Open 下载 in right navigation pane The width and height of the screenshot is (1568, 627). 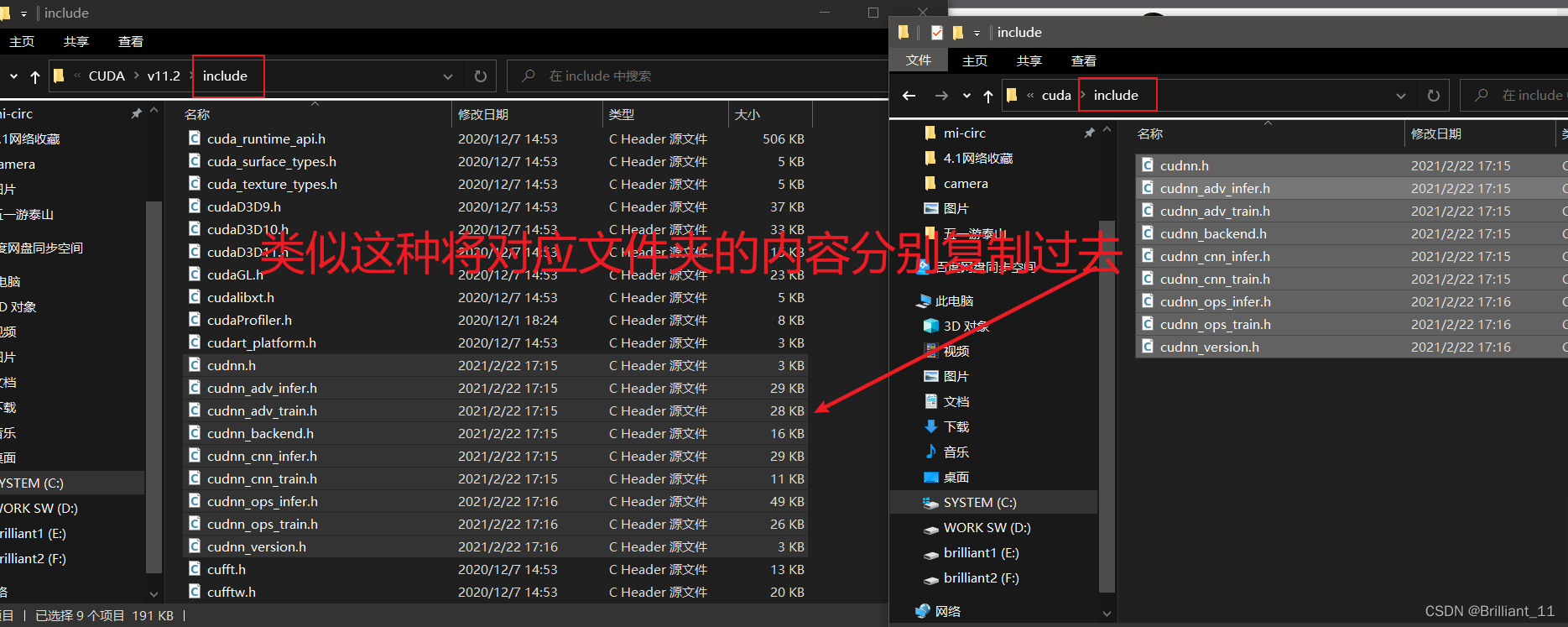[956, 426]
